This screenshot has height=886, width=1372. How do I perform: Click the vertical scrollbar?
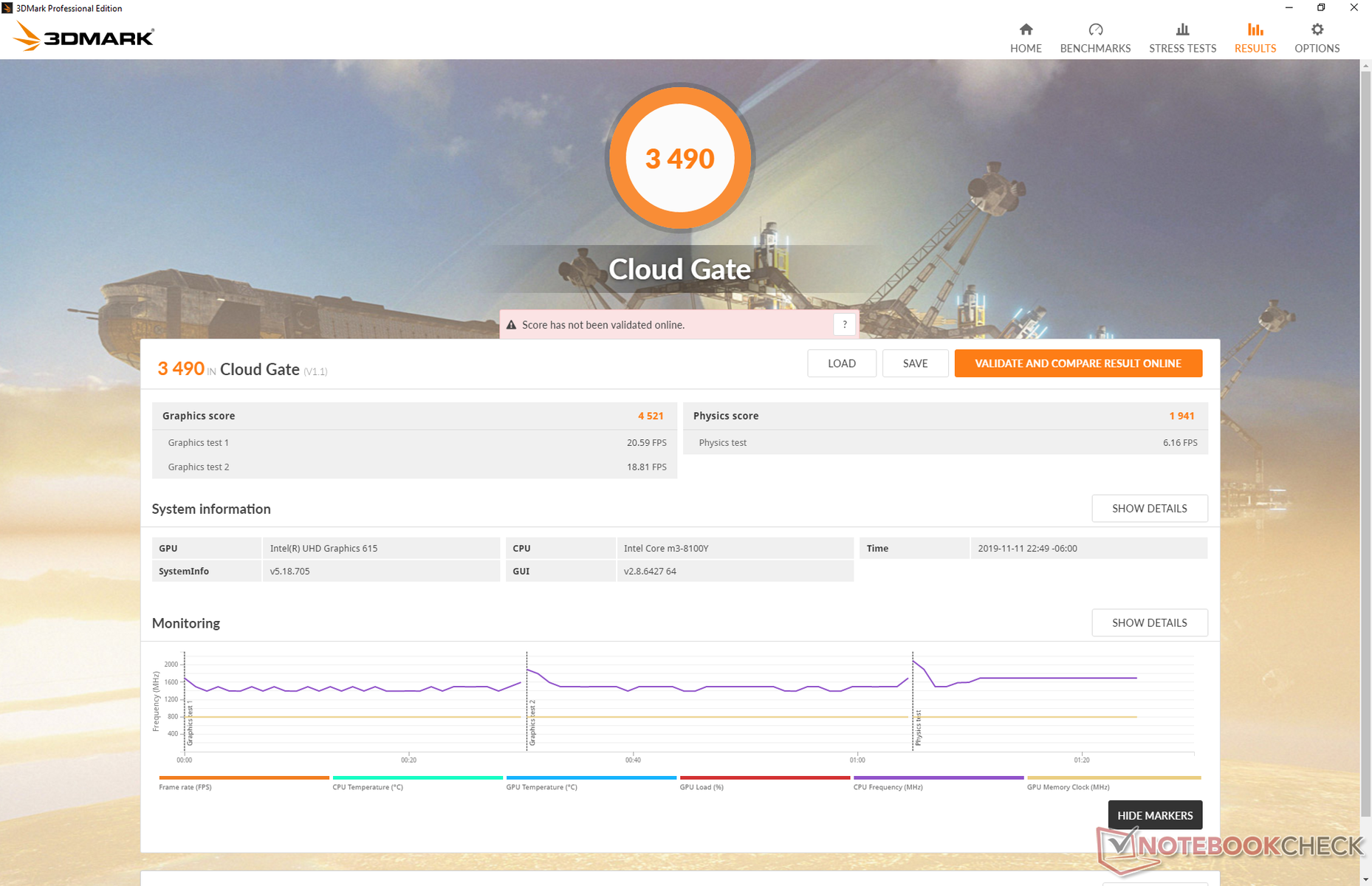pyautogui.click(x=1365, y=443)
